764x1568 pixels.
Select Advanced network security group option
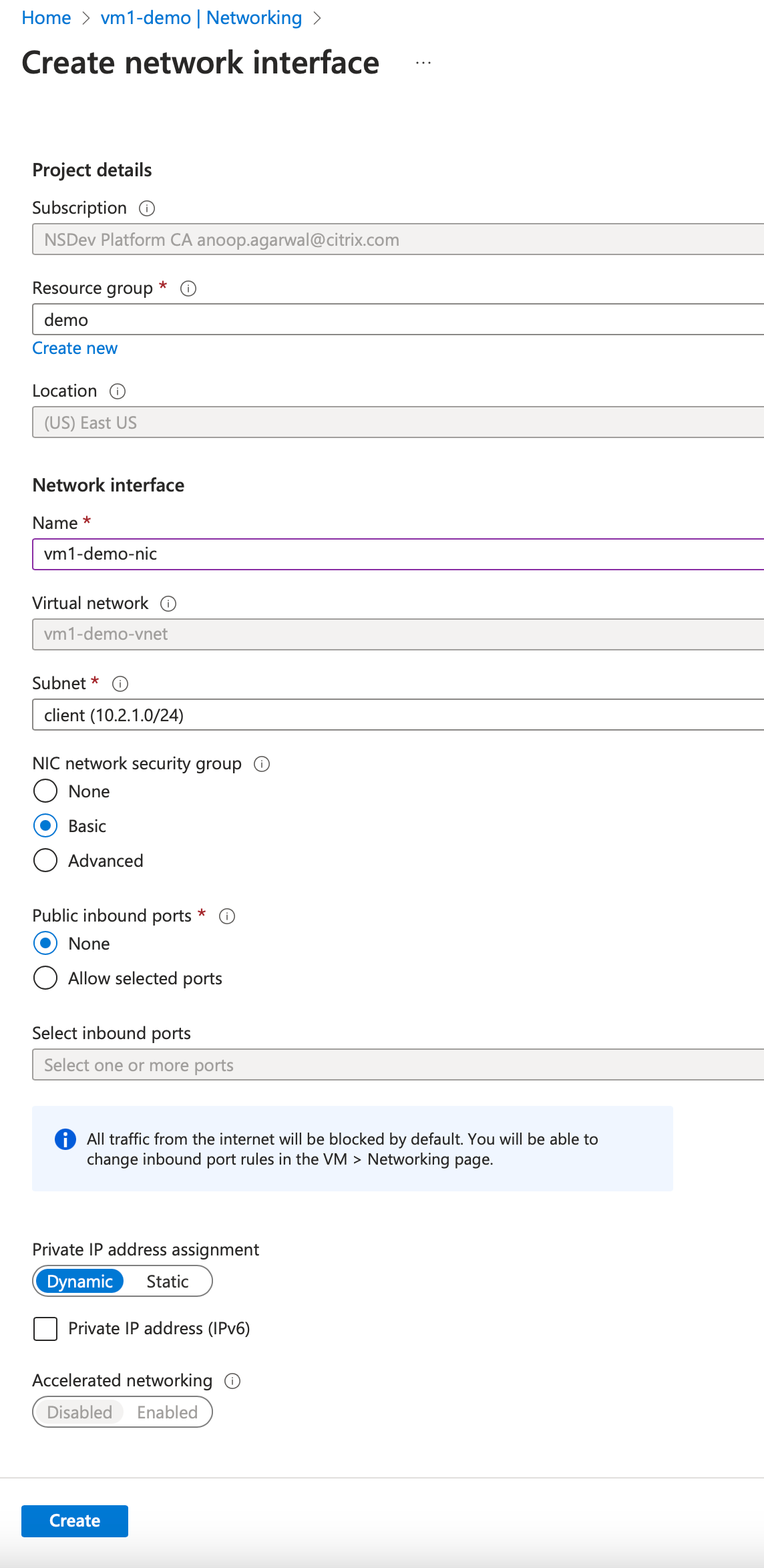[45, 860]
